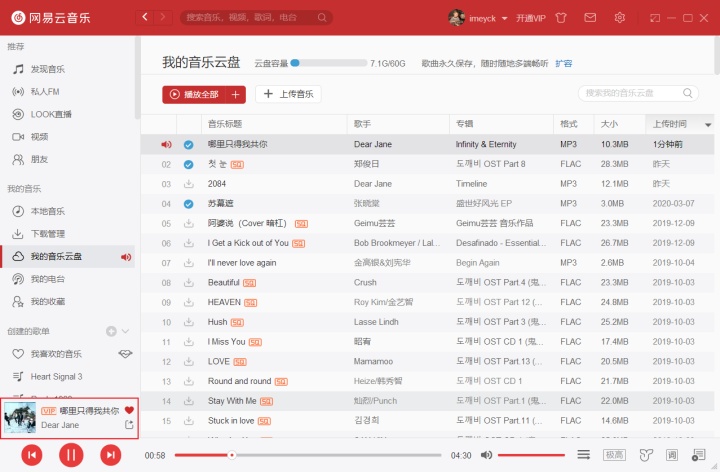Image resolution: width=720 pixels, height=472 pixels.
Task: Open the 我喜欢的音乐 playlist
Action: [x=56, y=354]
